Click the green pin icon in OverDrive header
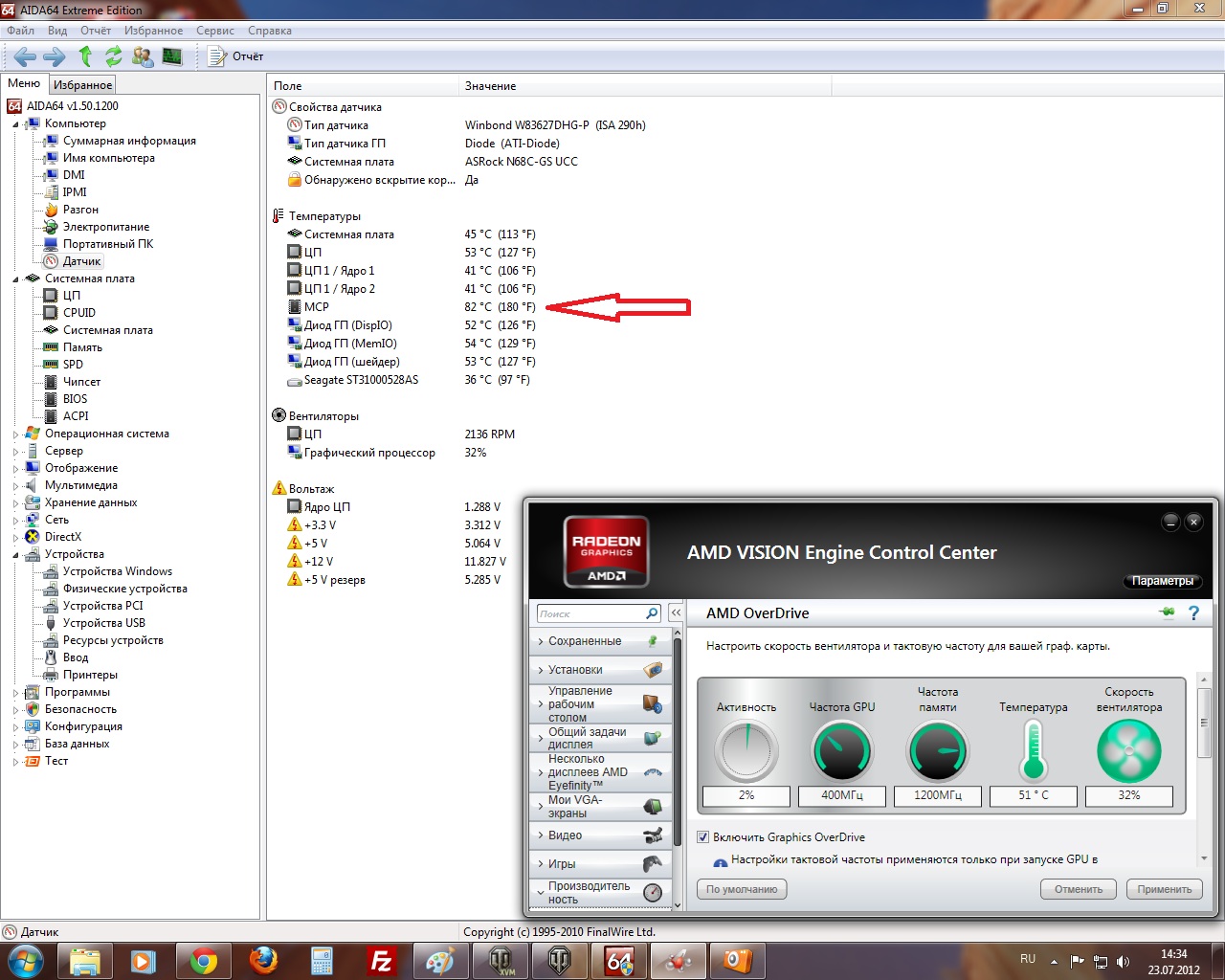The height and width of the screenshot is (980, 1225). point(1167,612)
